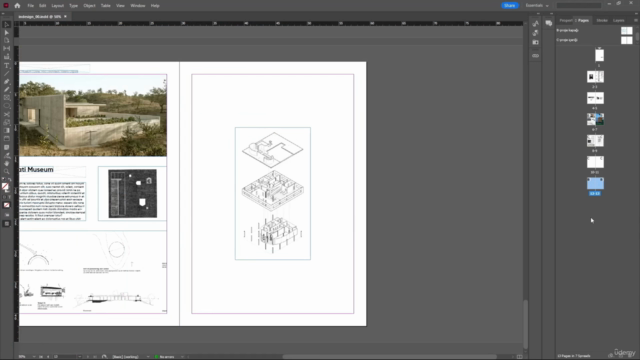Click the Home icon in top bar

pyautogui.click(x=17, y=6)
